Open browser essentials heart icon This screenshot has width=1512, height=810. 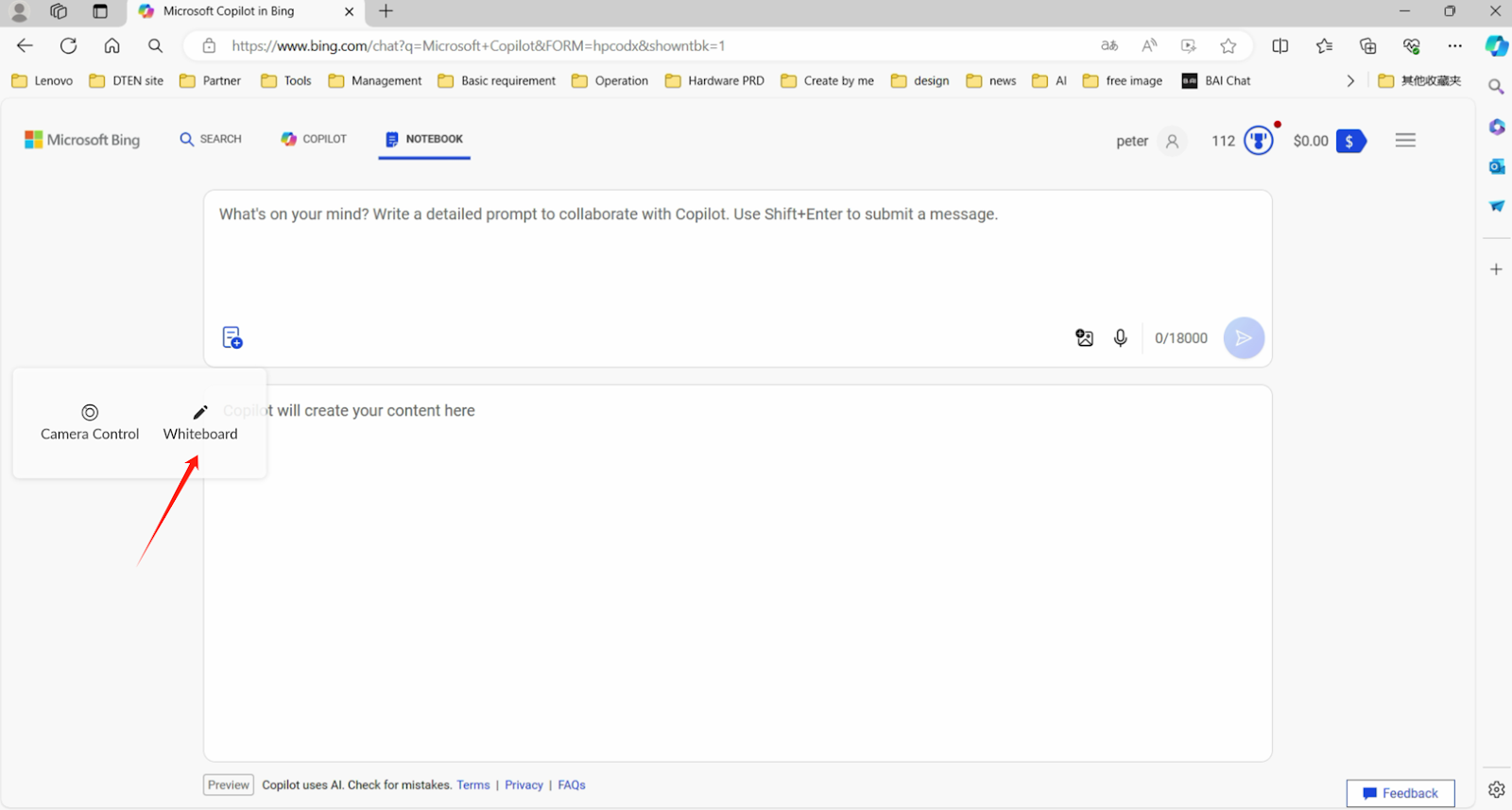pos(1411,45)
